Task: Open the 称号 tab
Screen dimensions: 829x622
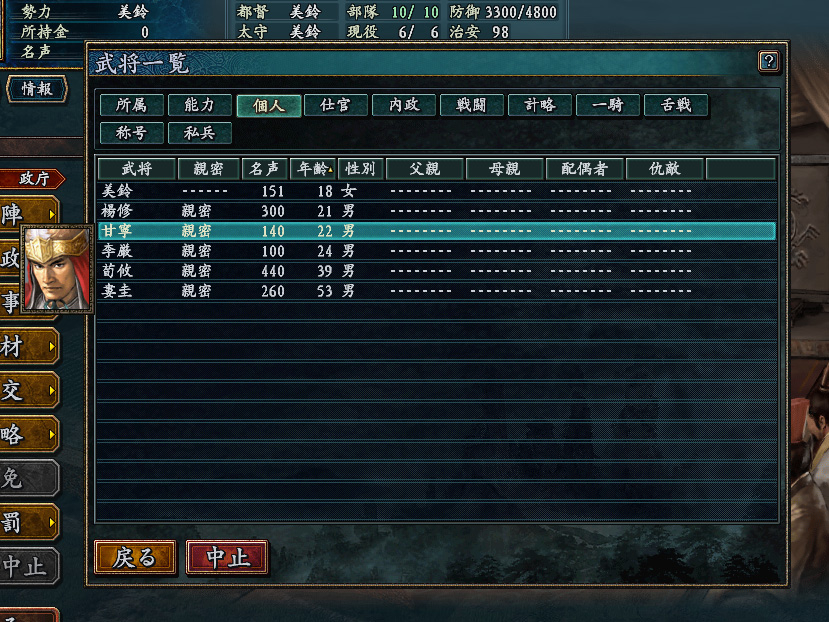Action: tap(132, 133)
